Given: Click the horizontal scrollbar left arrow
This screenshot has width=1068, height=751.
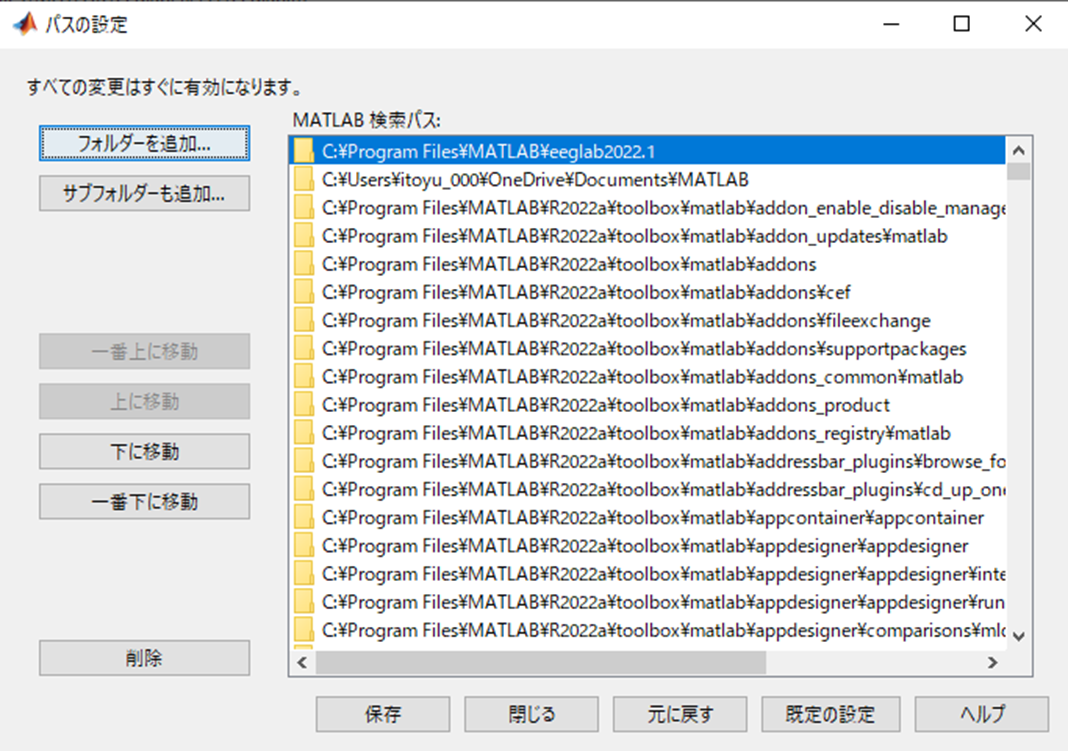Looking at the screenshot, I should tap(302, 662).
